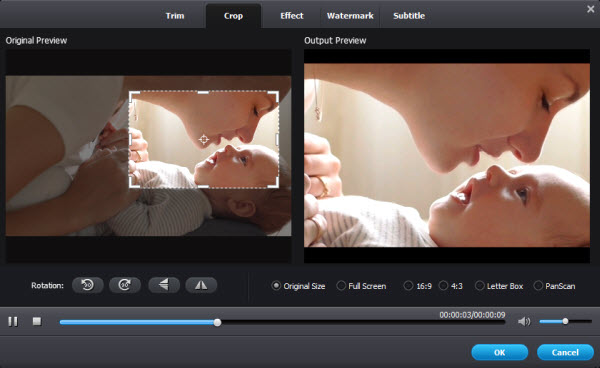
Task: Pause the video playback
Action: pyautogui.click(x=13, y=321)
